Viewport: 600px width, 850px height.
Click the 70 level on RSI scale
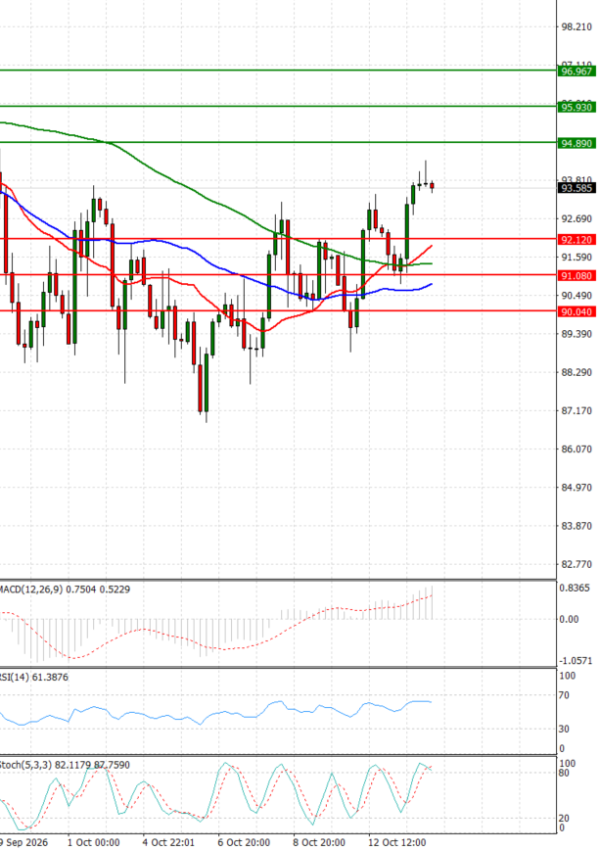[564, 695]
